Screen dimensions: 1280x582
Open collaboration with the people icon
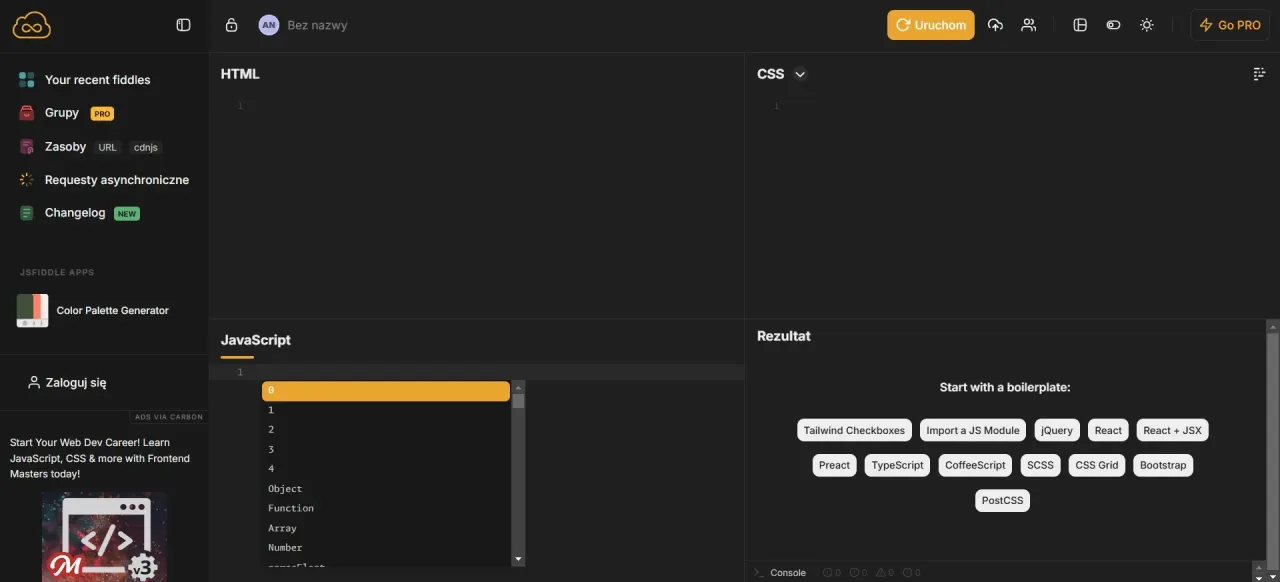click(1029, 24)
